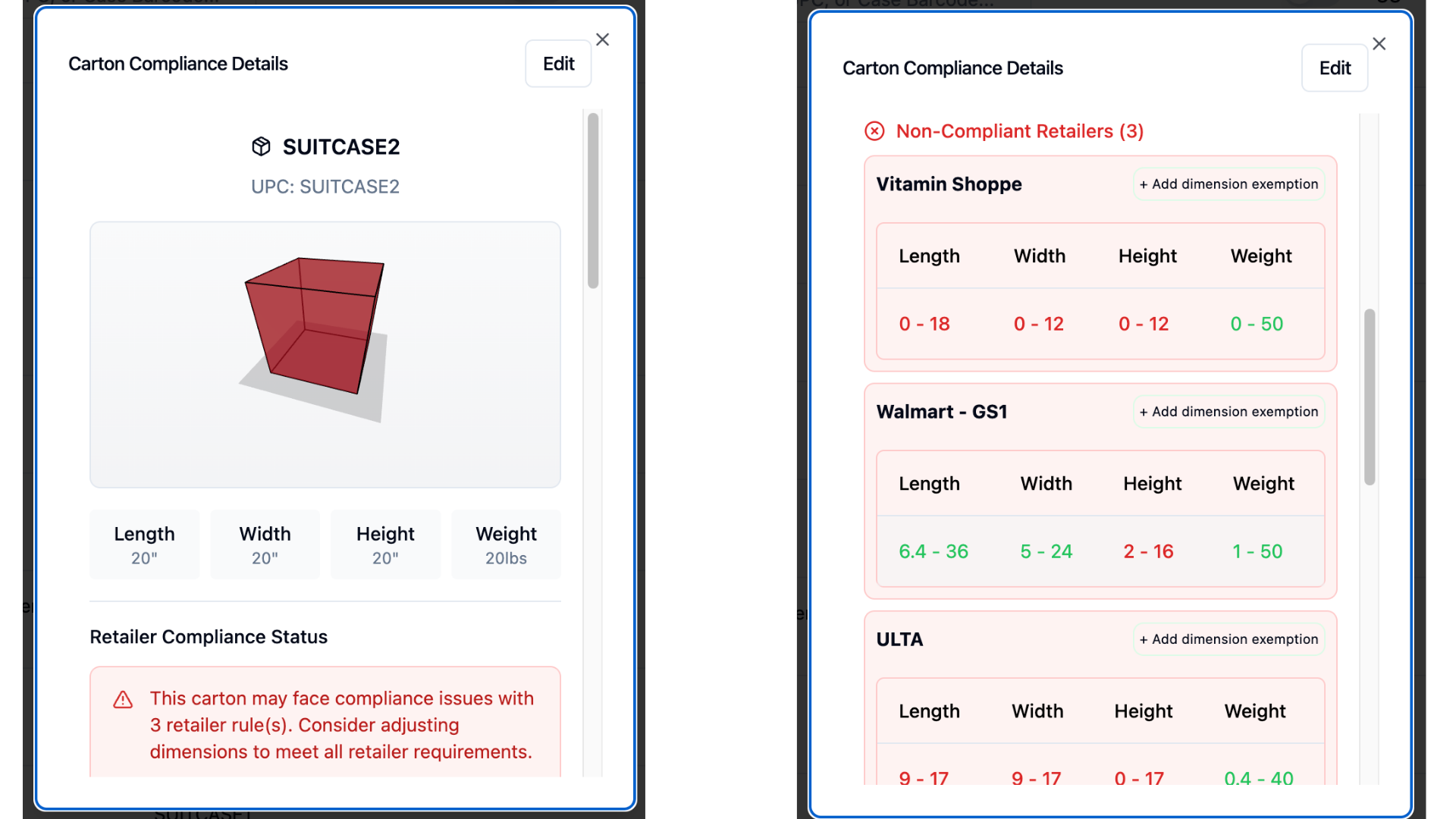Click Walmart's Height range 2 - 16
This screenshot has width=1456, height=819.
coord(1148,551)
